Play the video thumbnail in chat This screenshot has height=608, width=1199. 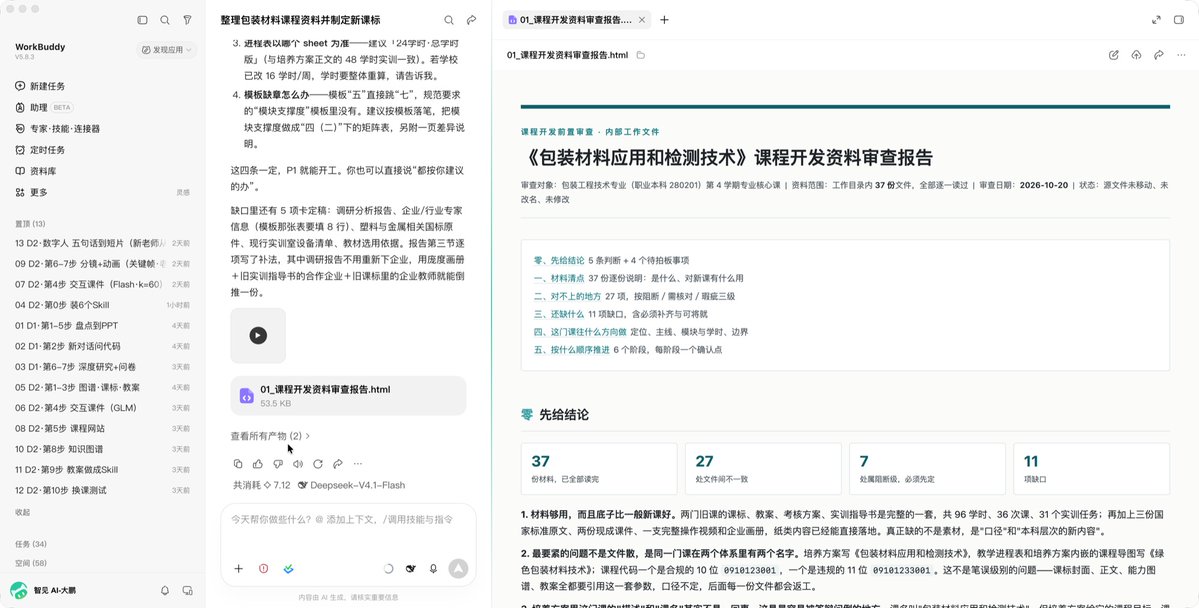coord(258,336)
